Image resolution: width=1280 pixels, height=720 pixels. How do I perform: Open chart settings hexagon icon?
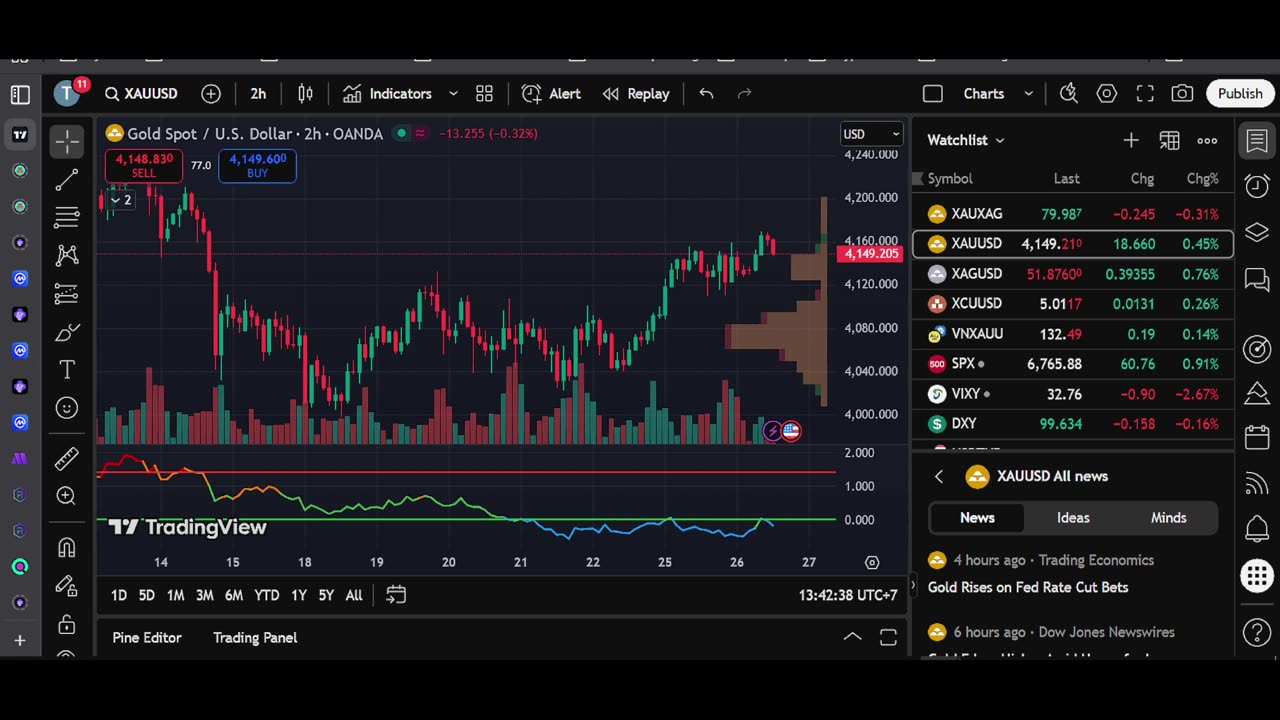click(1107, 94)
